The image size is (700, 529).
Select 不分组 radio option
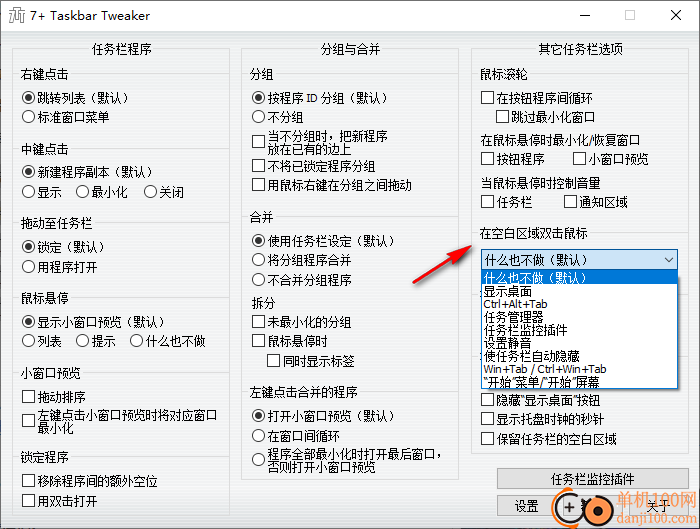[x=258, y=117]
